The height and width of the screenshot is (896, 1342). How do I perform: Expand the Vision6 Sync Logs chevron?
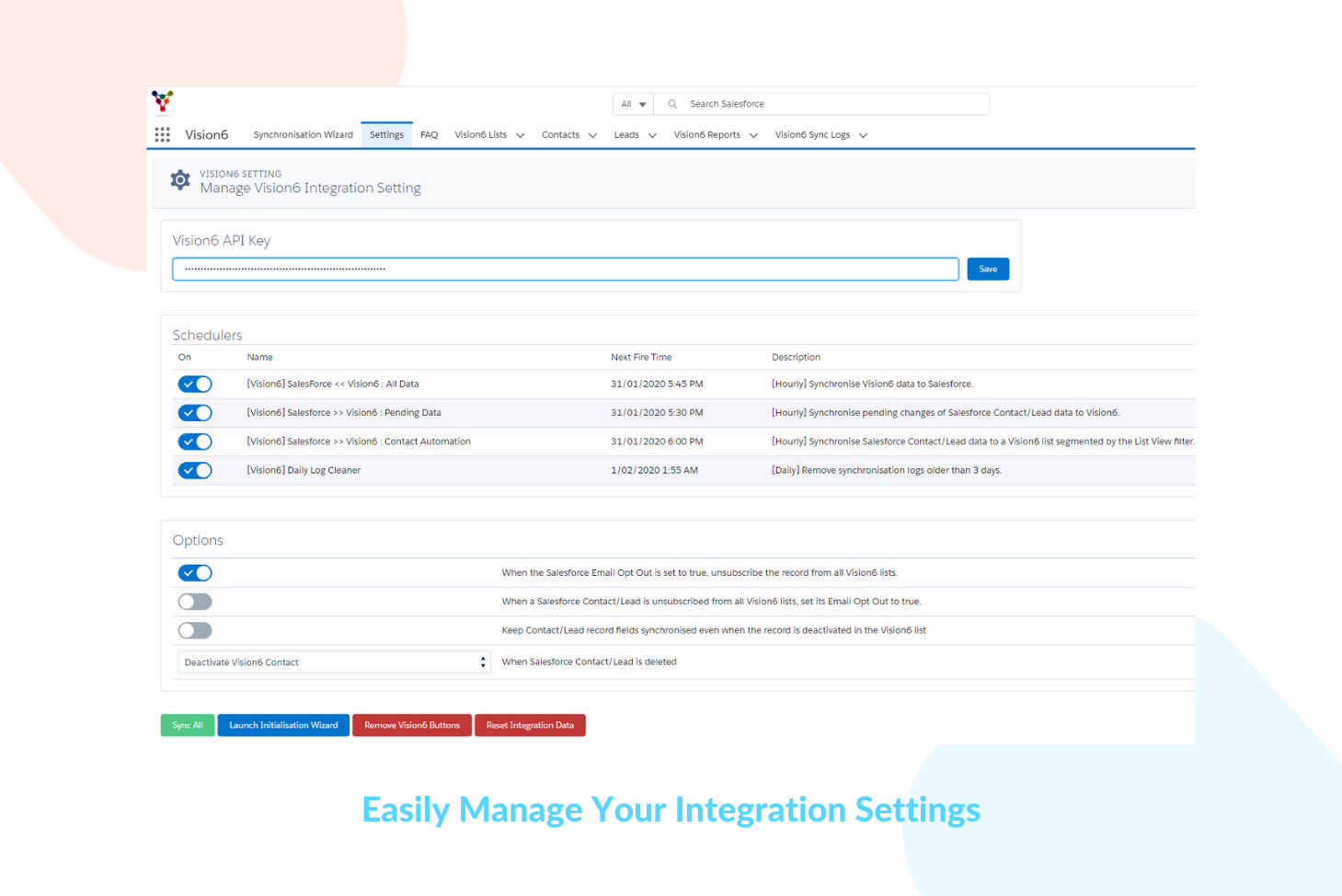(x=862, y=134)
